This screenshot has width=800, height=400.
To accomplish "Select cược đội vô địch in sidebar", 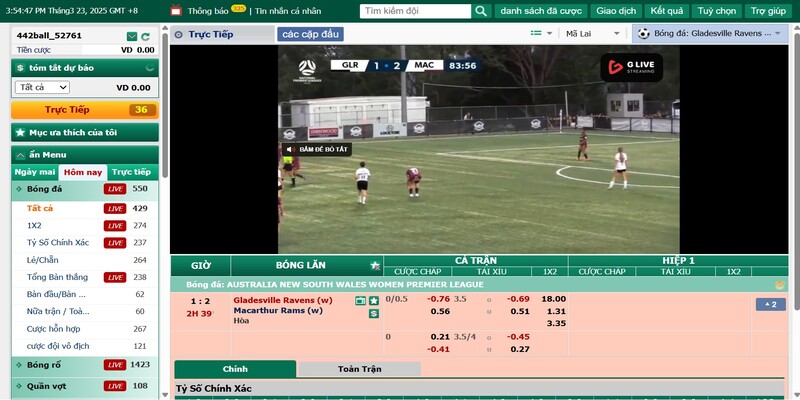I will pyautogui.click(x=58, y=346).
